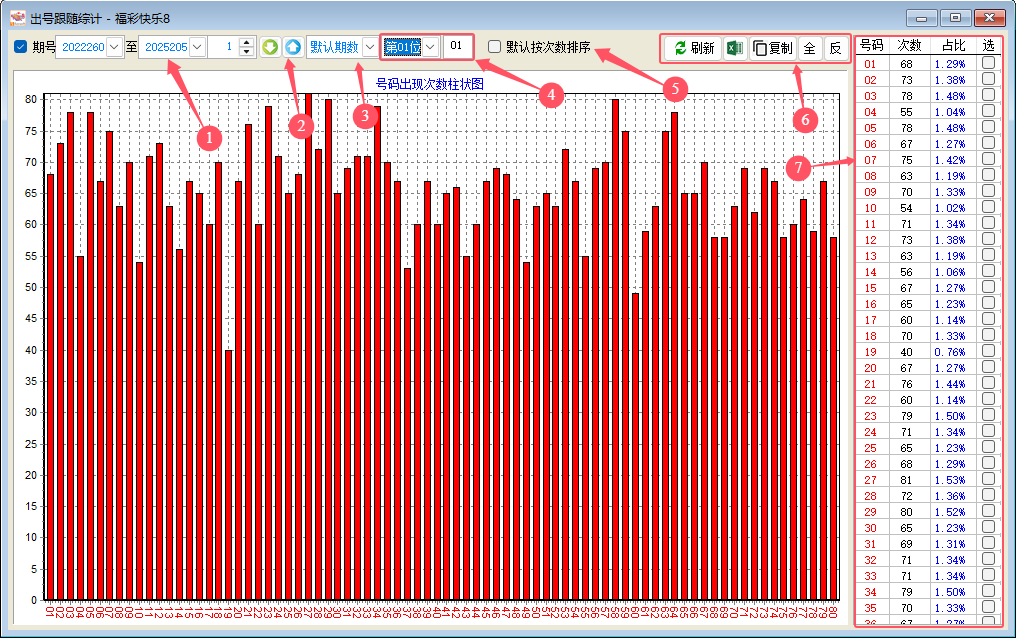This screenshot has height=638, width=1016.
Task: Click the number input field showing 01
Action: [x=457, y=47]
